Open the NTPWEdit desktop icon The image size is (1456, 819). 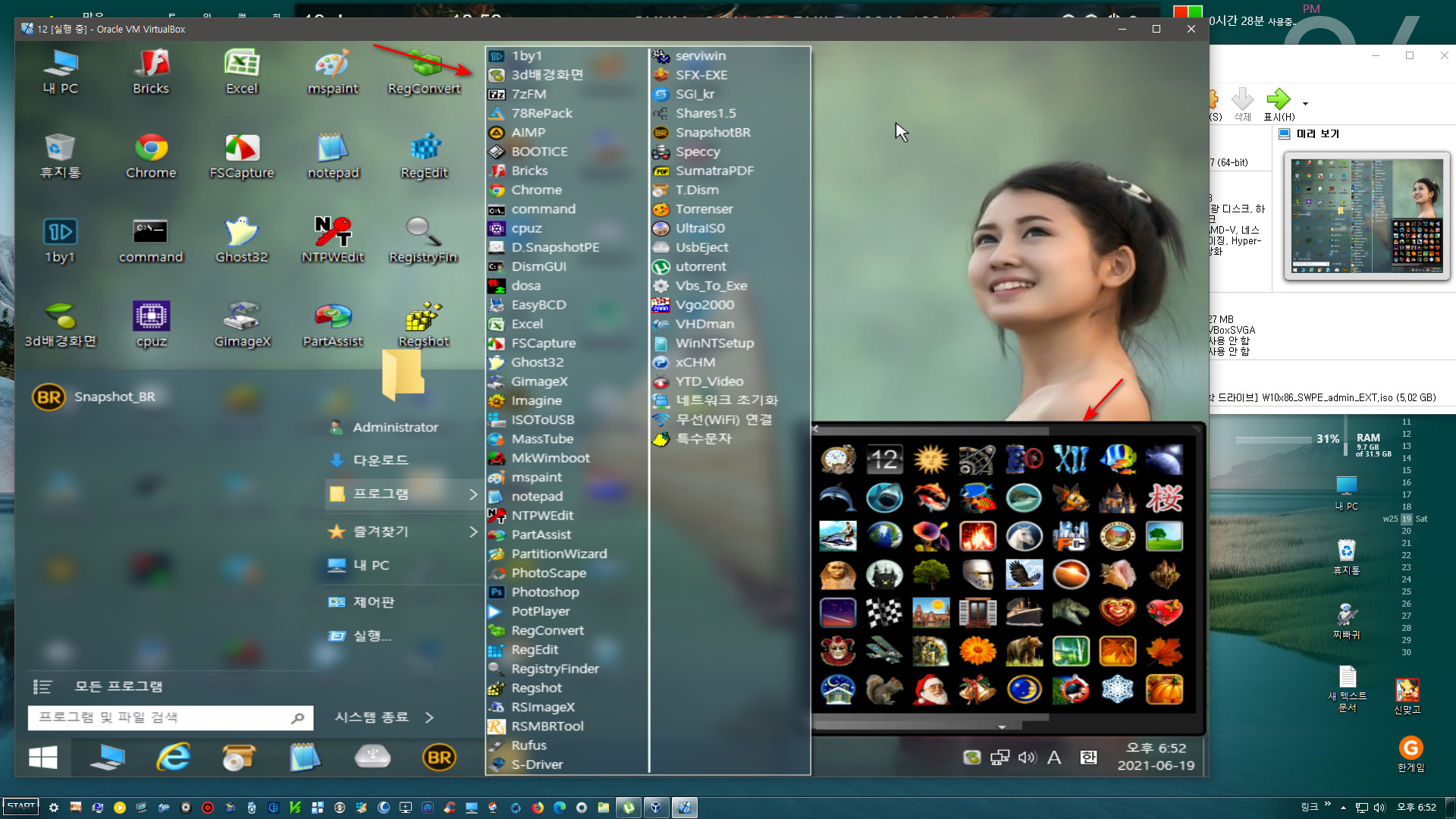pyautogui.click(x=333, y=240)
